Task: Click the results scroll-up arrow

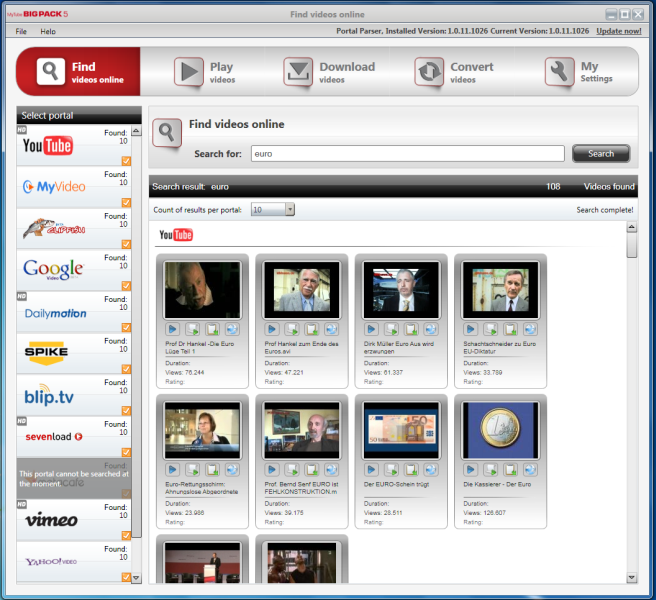Action: pos(632,227)
